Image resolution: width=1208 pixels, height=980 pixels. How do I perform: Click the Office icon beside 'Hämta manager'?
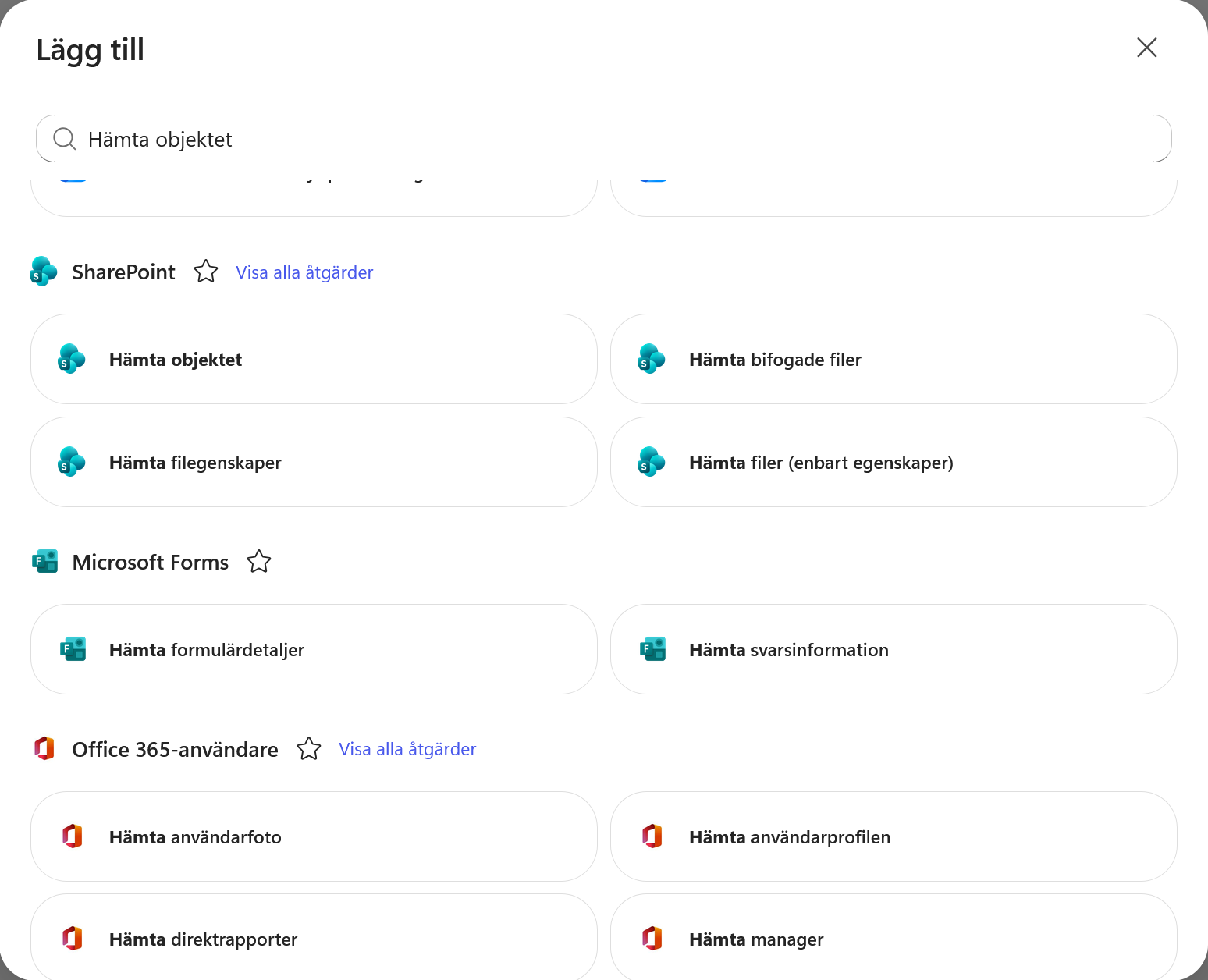(652, 939)
